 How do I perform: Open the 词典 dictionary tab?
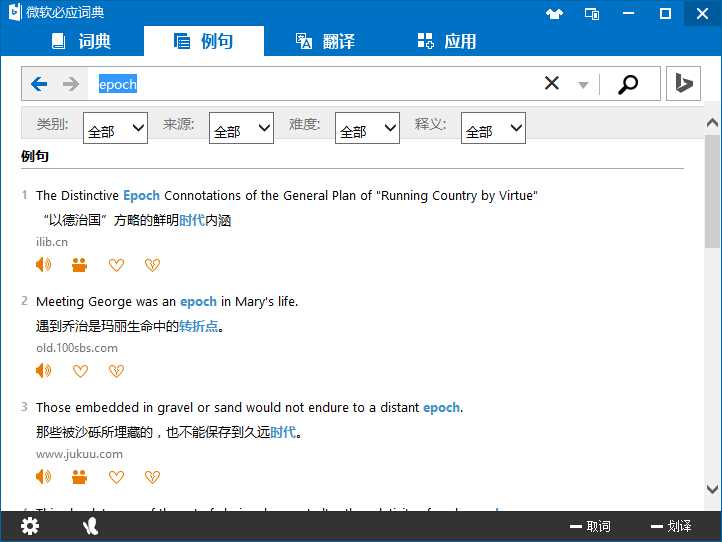(81, 41)
